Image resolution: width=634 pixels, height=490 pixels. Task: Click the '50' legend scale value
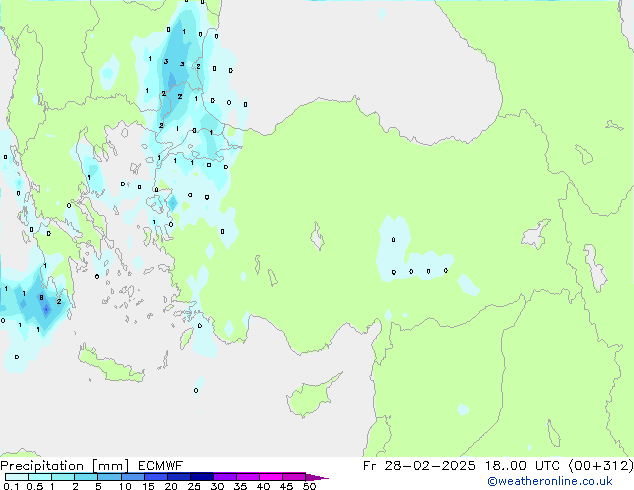[x=309, y=486]
